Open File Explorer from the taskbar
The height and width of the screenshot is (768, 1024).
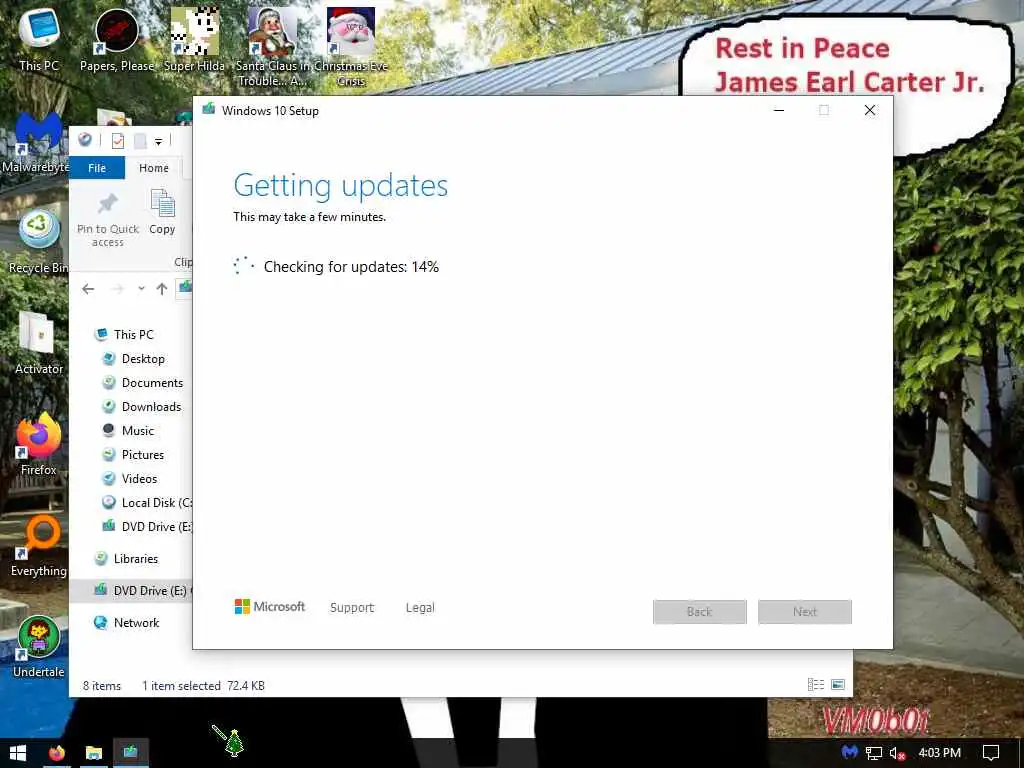coord(94,753)
